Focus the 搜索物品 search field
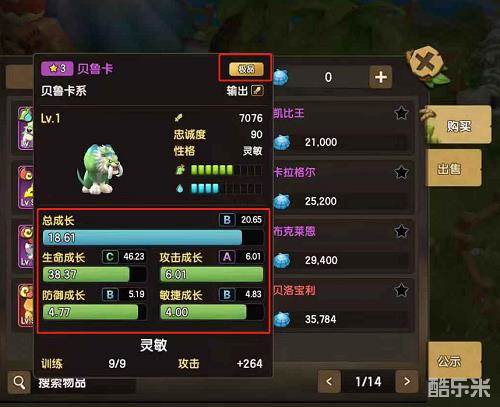Image resolution: width=500 pixels, height=407 pixels. pyautogui.click(x=83, y=383)
